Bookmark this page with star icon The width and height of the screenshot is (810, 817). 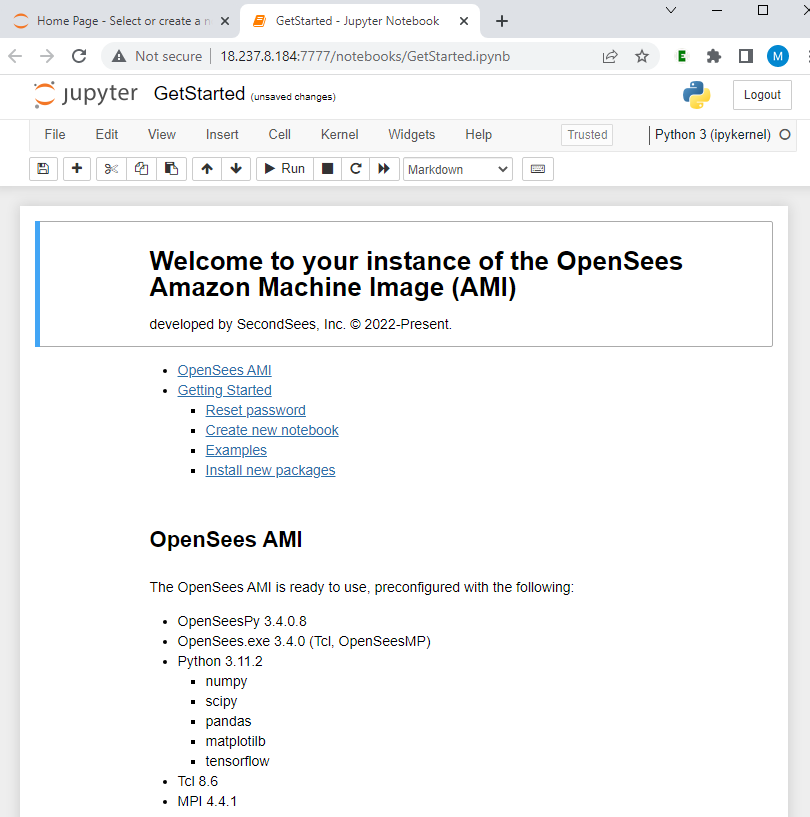pos(642,56)
